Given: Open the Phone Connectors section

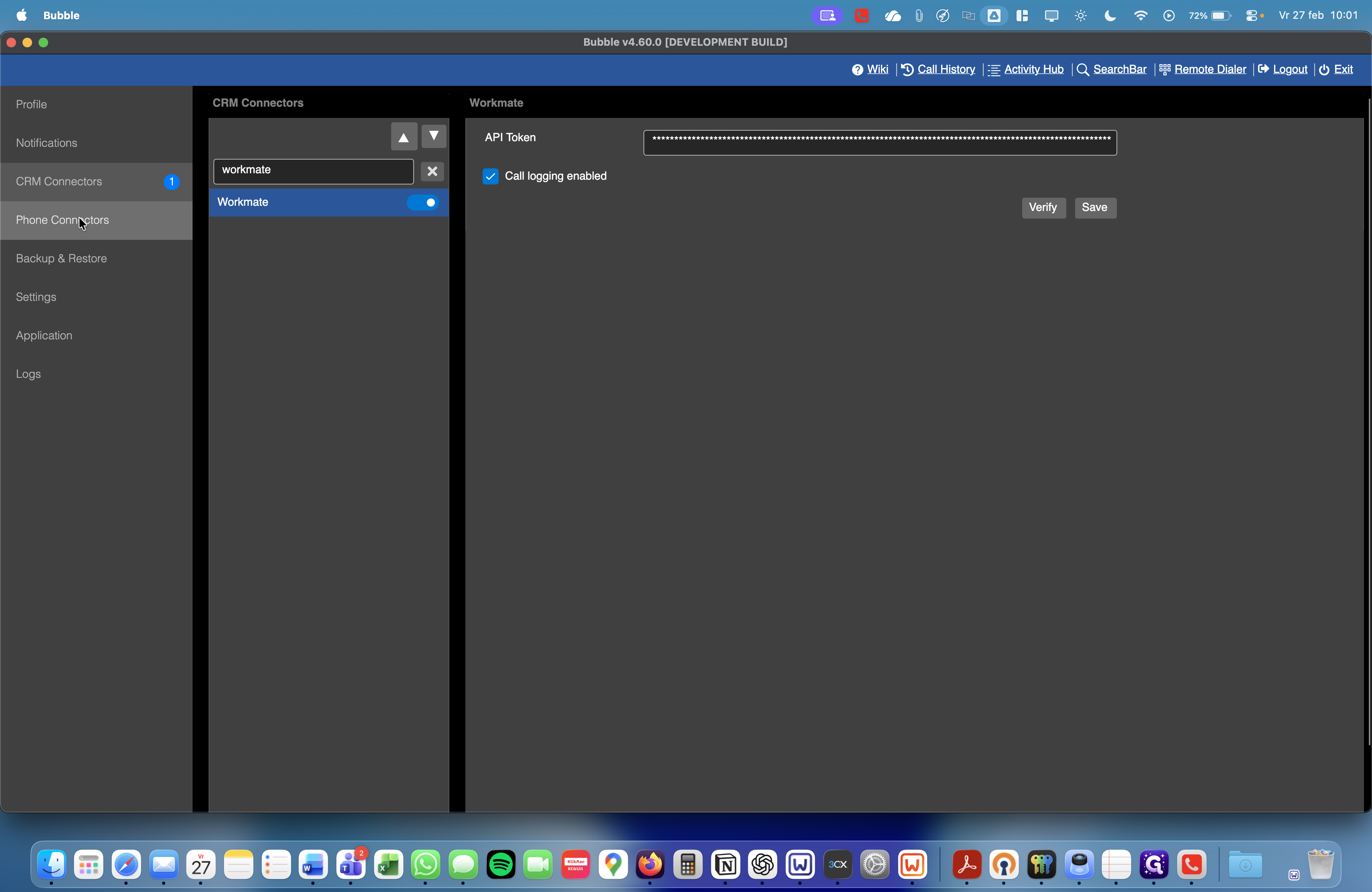Looking at the screenshot, I should (62, 220).
